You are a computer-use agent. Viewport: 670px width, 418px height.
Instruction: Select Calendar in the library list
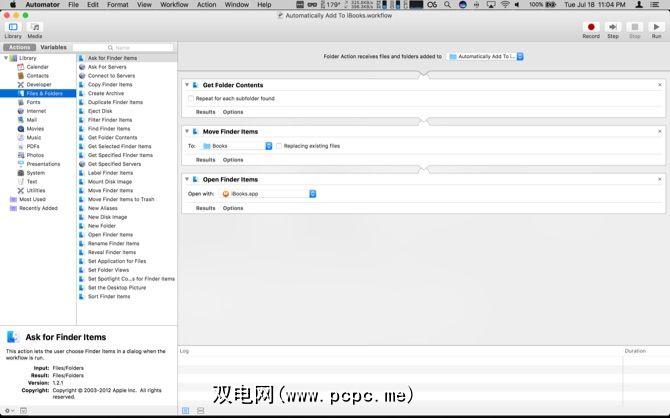[38, 67]
